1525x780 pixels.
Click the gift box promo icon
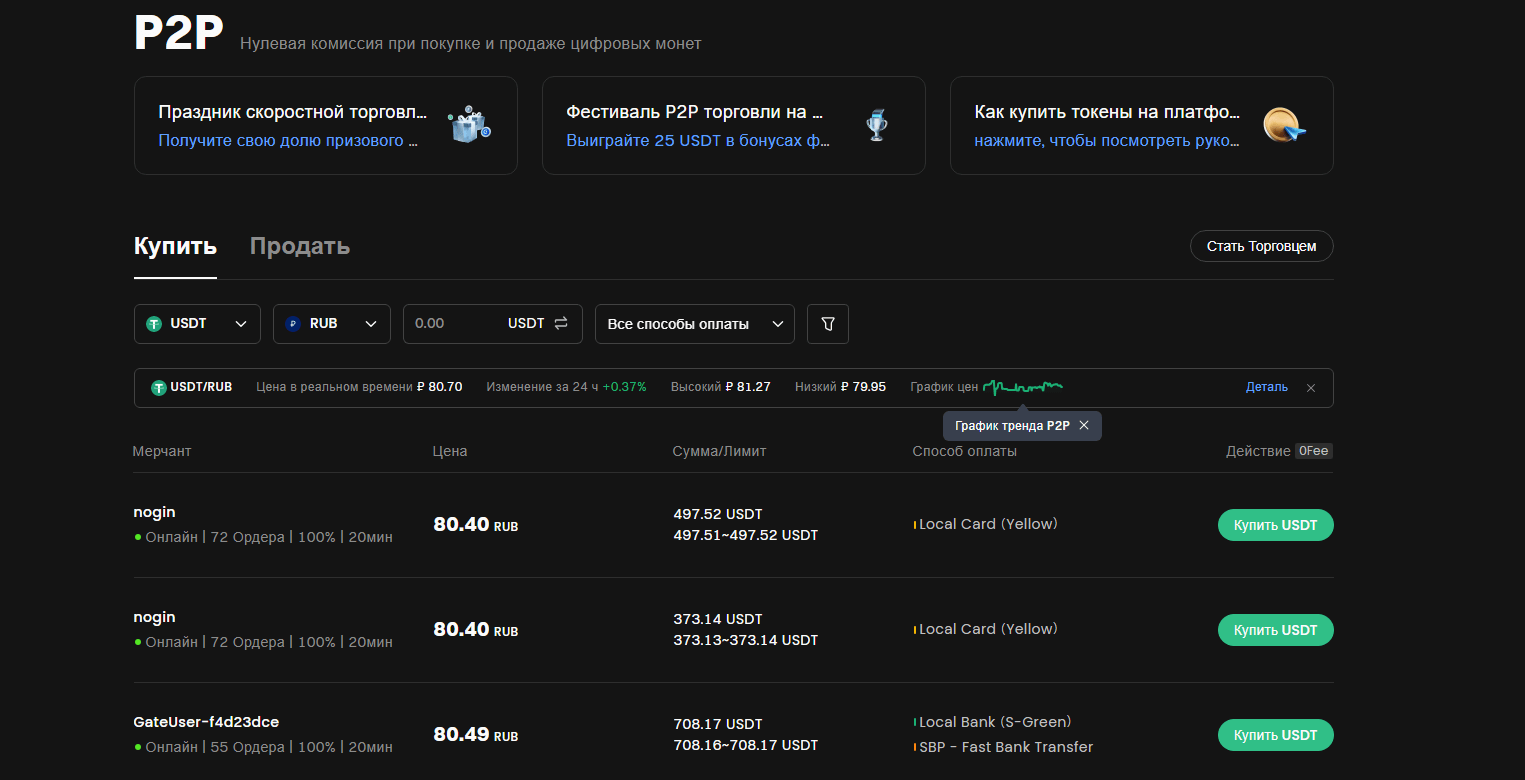469,126
